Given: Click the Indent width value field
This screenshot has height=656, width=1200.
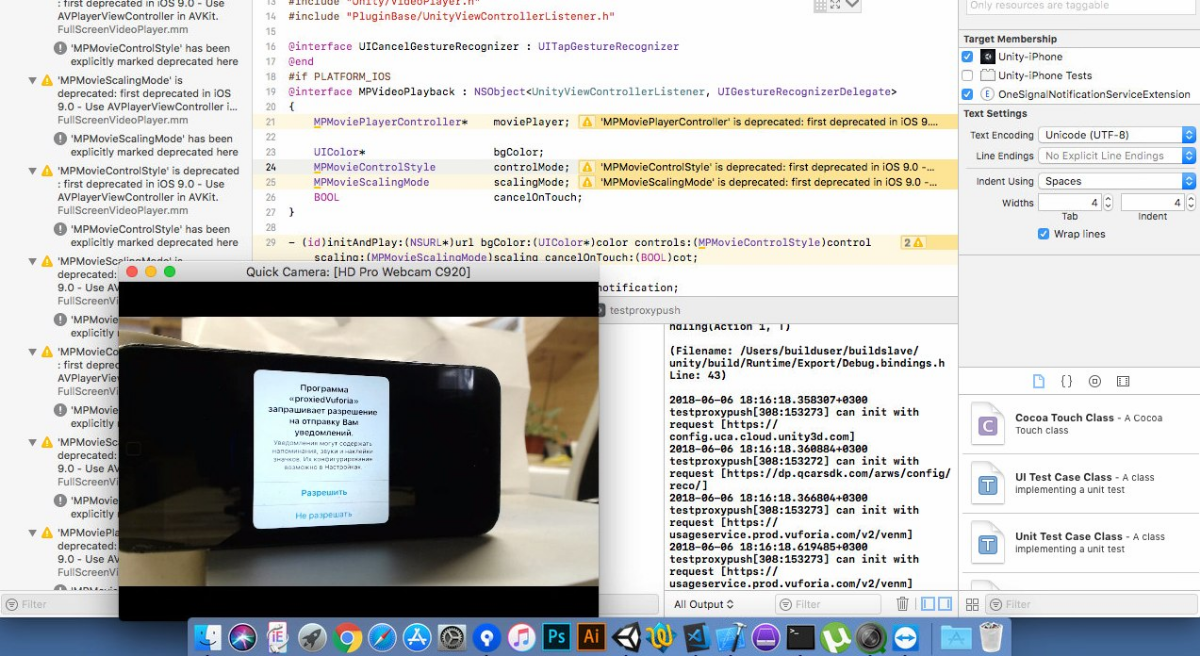Looking at the screenshot, I should (1152, 203).
